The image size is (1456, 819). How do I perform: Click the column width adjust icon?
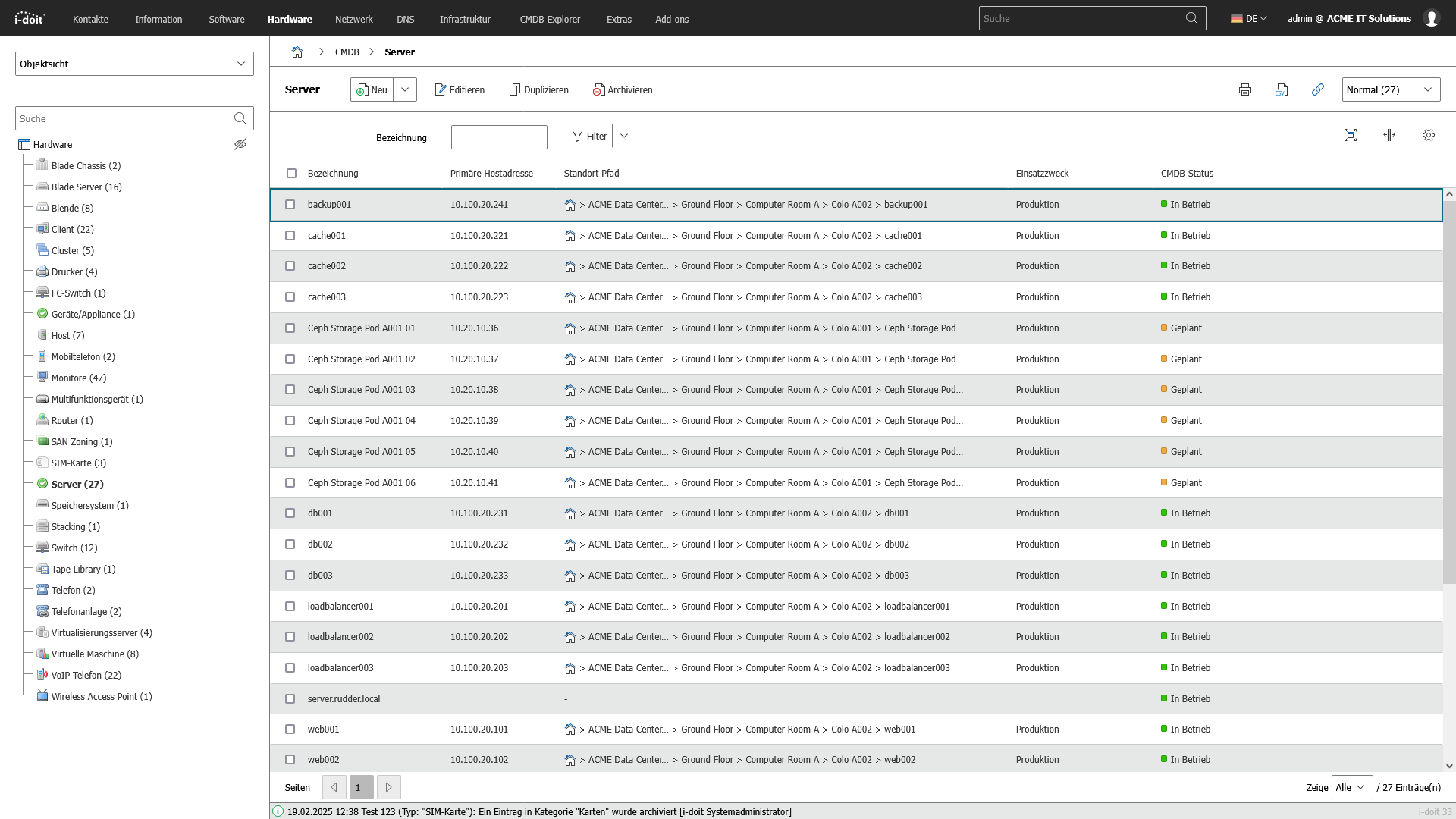1389,135
